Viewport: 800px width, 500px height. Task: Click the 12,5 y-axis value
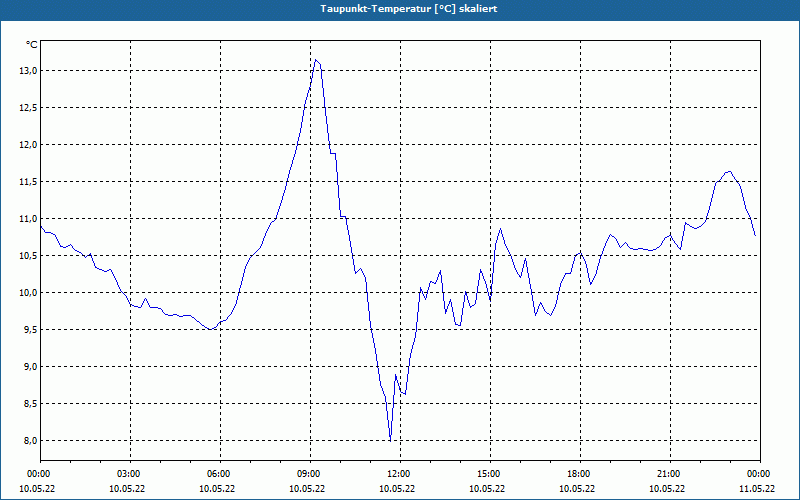pyautogui.click(x=29, y=108)
